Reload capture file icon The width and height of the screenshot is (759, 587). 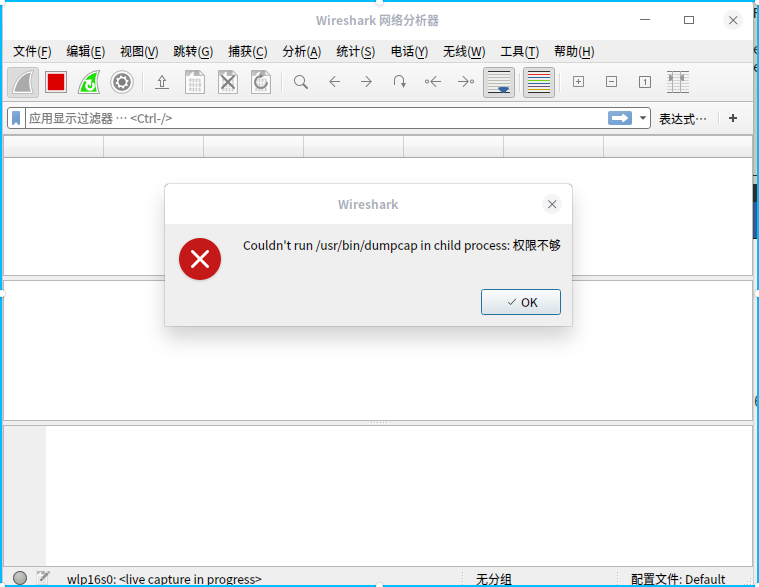[x=261, y=82]
